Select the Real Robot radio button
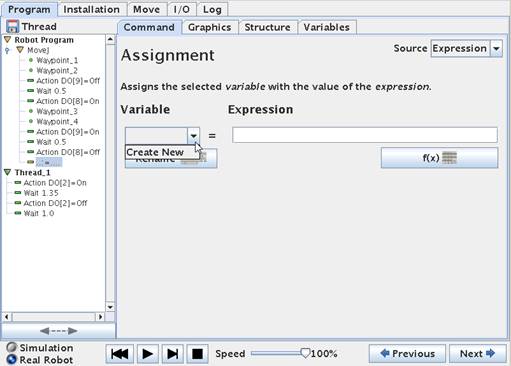The width and height of the screenshot is (511, 366). (11, 360)
